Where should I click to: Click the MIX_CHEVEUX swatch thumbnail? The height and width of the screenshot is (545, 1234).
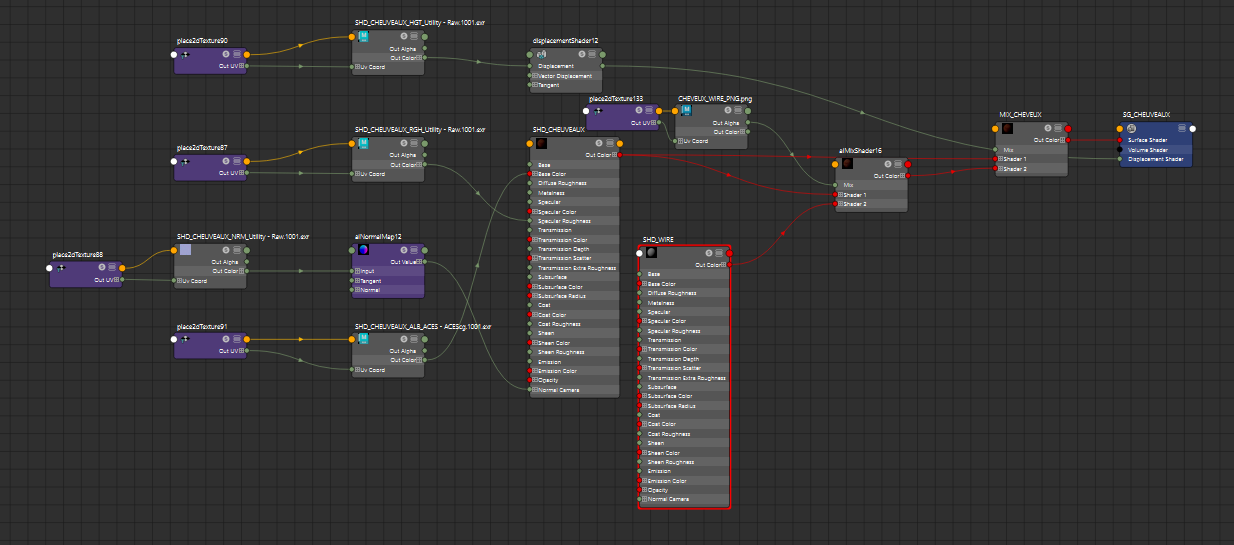(x=1008, y=128)
